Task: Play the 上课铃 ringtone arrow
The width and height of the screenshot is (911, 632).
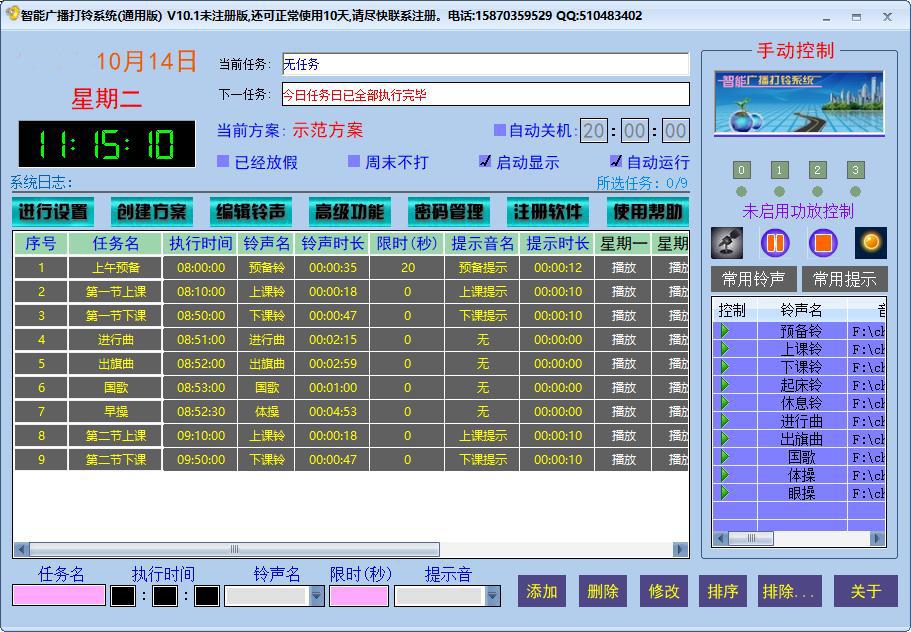Action: click(725, 349)
